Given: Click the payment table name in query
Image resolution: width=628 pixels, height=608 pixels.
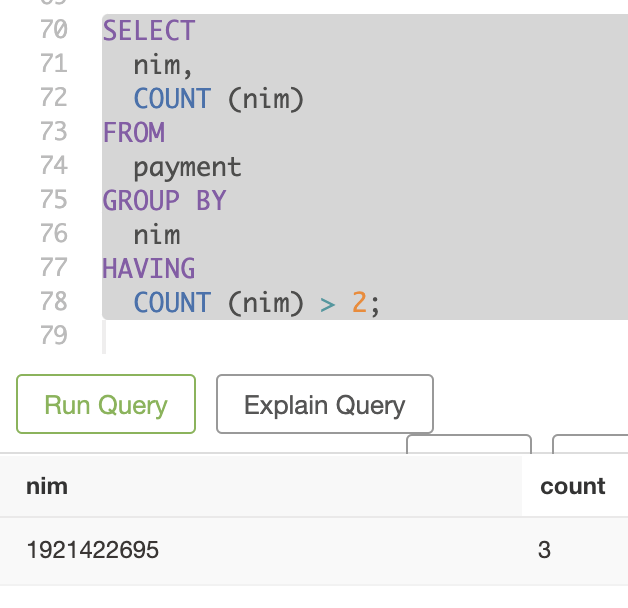Looking at the screenshot, I should point(187,167).
